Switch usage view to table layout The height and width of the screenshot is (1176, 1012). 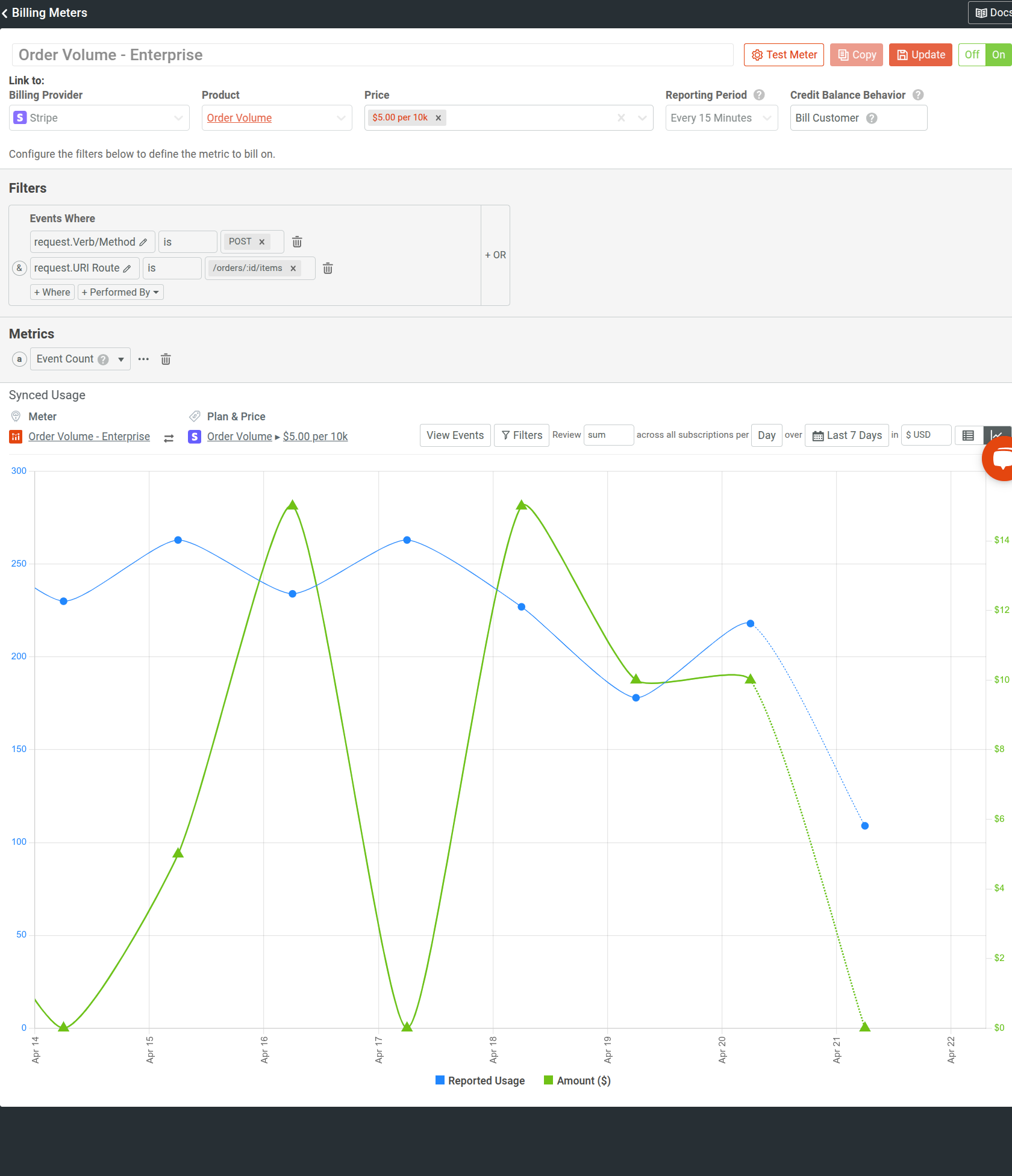pyautogui.click(x=969, y=435)
